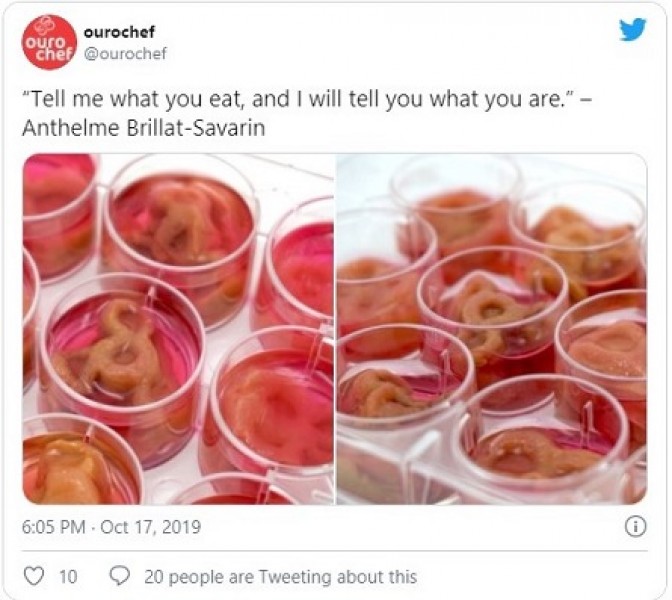The image size is (672, 600).
Task: Visit the @ourochef handle link
Action: pyautogui.click(x=125, y=54)
